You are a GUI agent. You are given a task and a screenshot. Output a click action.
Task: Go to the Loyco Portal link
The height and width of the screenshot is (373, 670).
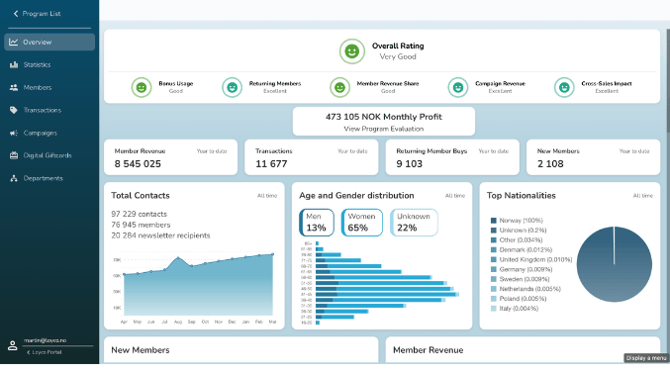point(44,352)
